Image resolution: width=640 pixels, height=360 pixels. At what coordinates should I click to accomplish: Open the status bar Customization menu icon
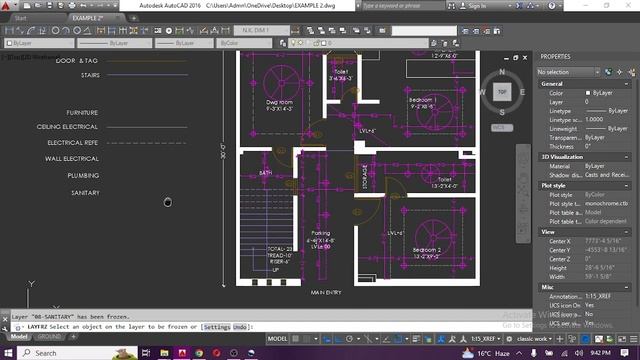coord(633,339)
